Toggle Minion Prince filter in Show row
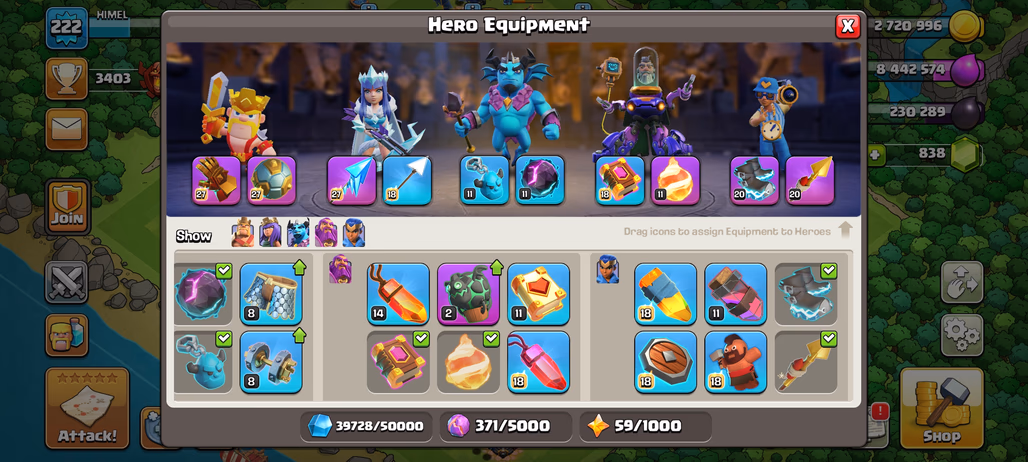The width and height of the screenshot is (1028, 462). pyautogui.click(x=298, y=233)
